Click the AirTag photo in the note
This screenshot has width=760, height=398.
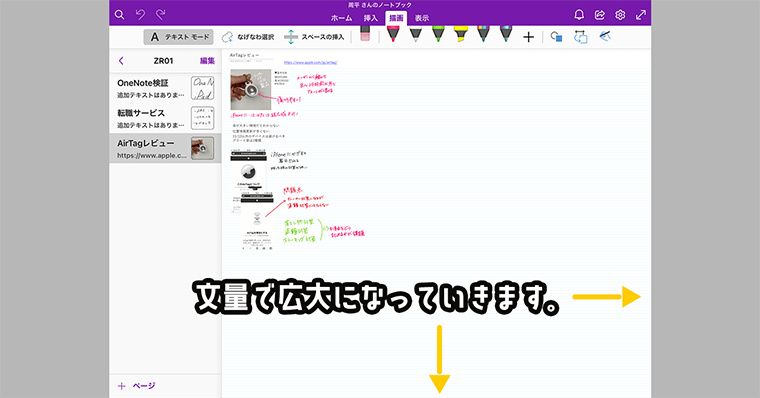(251, 89)
